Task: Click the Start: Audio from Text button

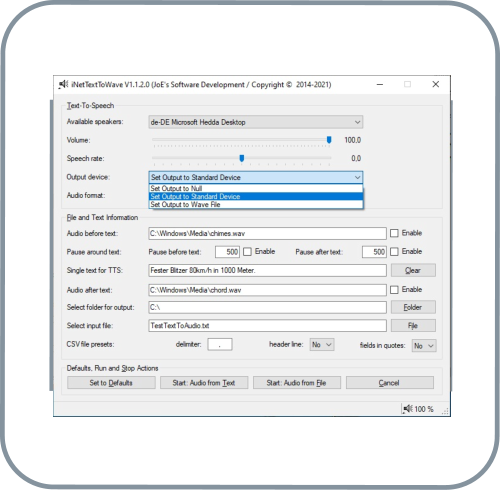Action: click(204, 383)
